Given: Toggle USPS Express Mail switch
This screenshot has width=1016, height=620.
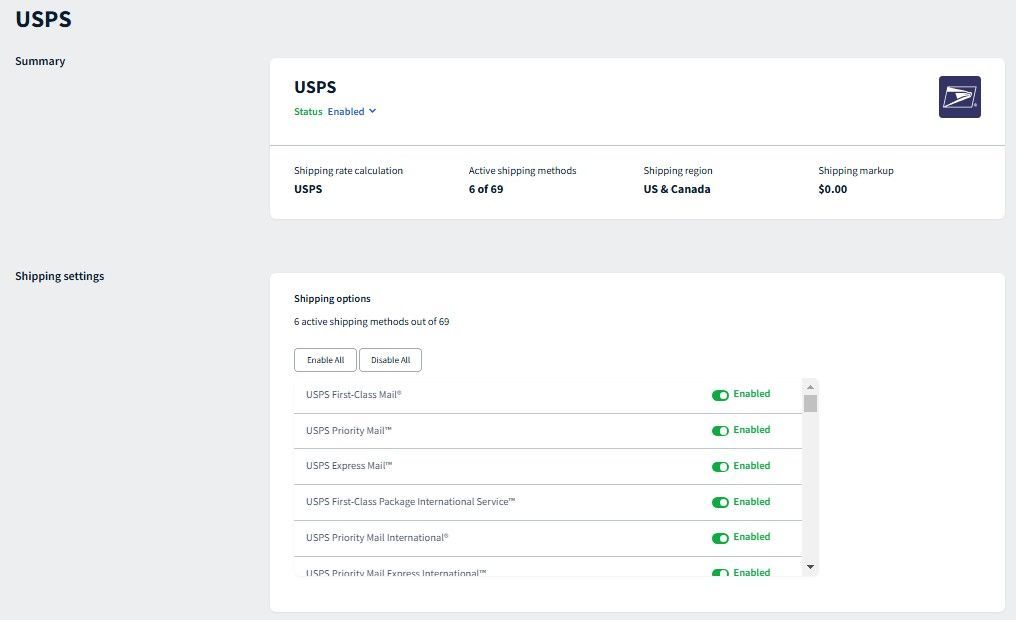Looking at the screenshot, I should point(720,466).
